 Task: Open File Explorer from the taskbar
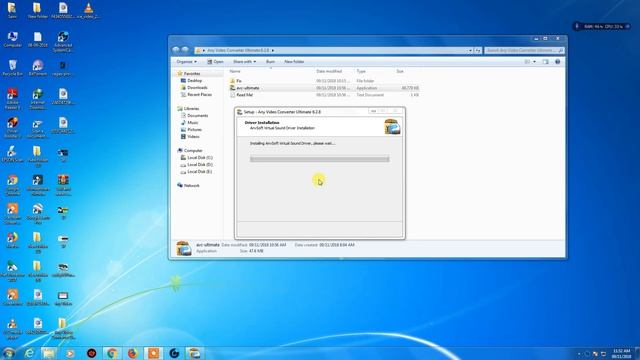coord(49,353)
